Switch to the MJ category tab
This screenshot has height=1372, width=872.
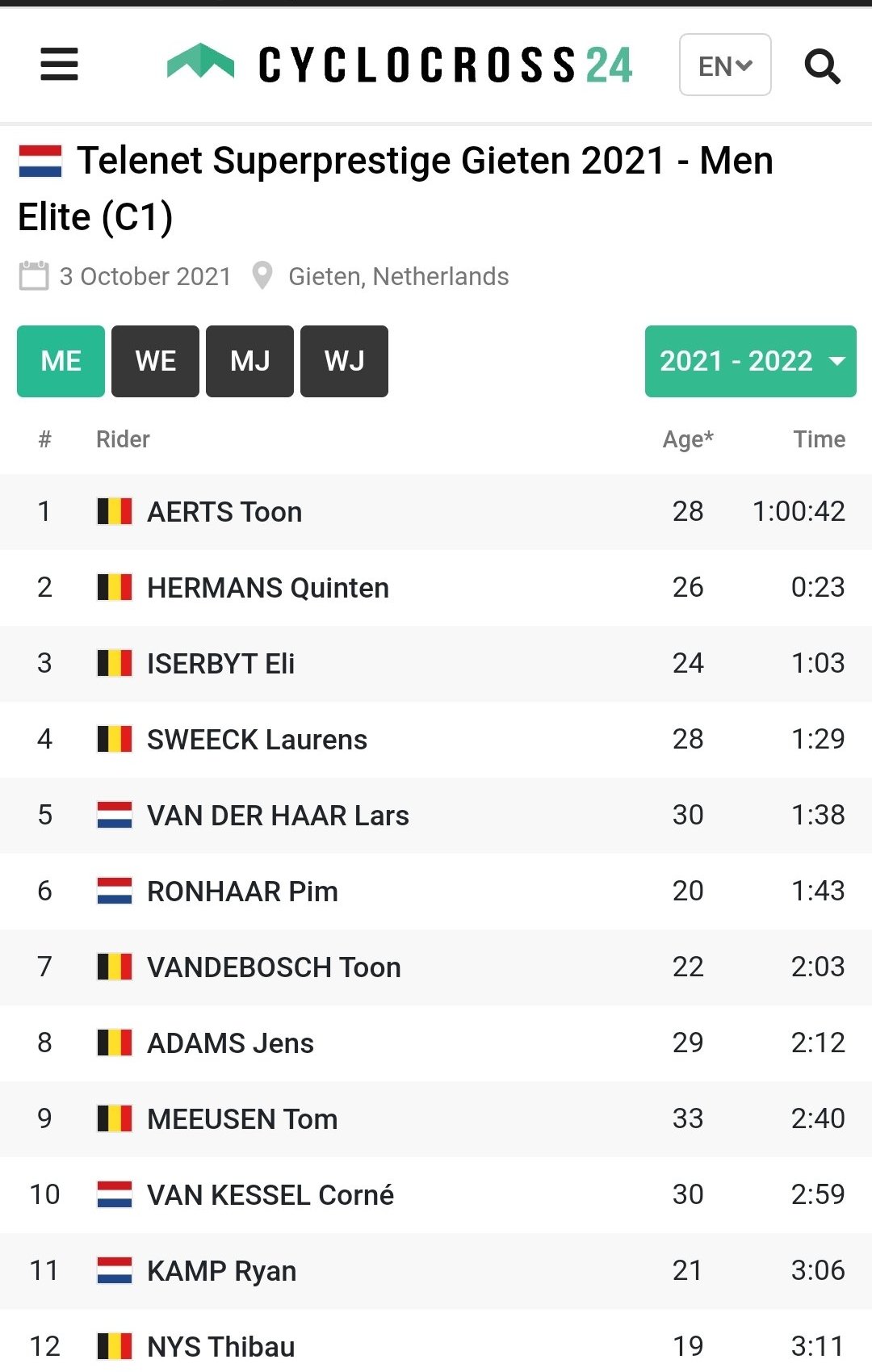(x=249, y=361)
